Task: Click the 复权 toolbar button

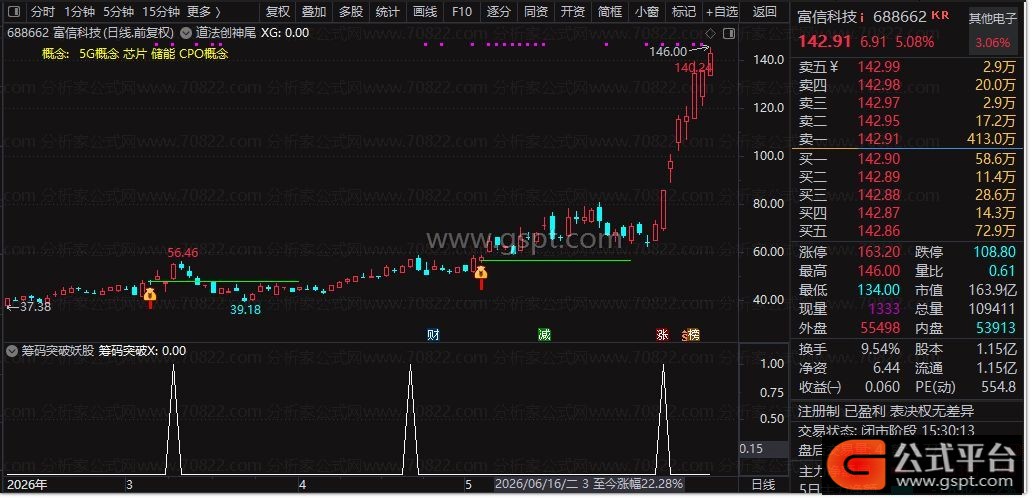Action: point(278,11)
